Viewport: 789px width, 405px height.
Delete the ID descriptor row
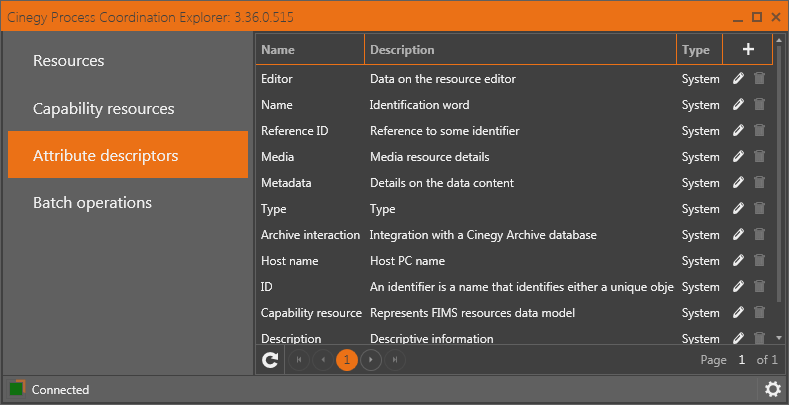point(759,287)
